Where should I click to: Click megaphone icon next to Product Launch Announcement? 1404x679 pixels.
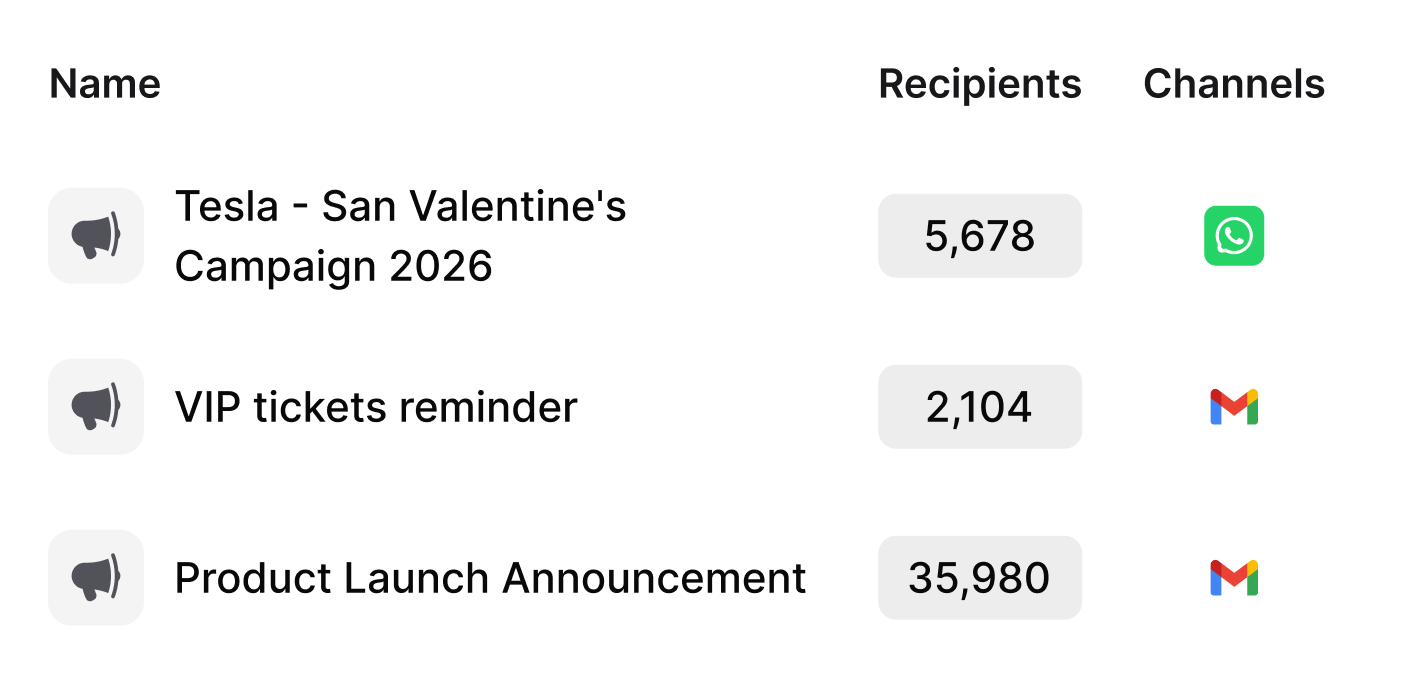(x=96, y=578)
